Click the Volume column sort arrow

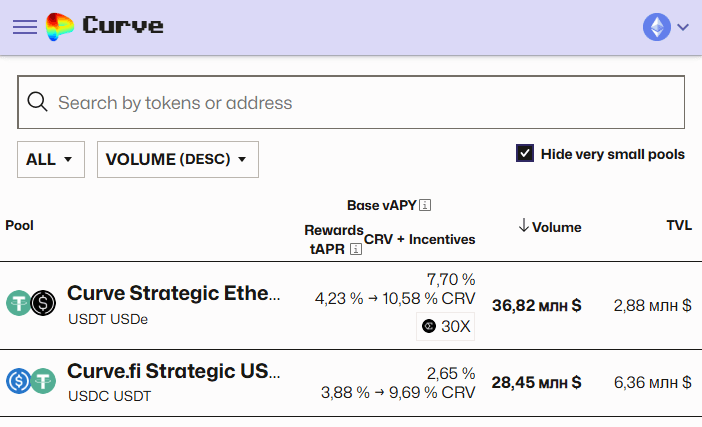pos(523,226)
